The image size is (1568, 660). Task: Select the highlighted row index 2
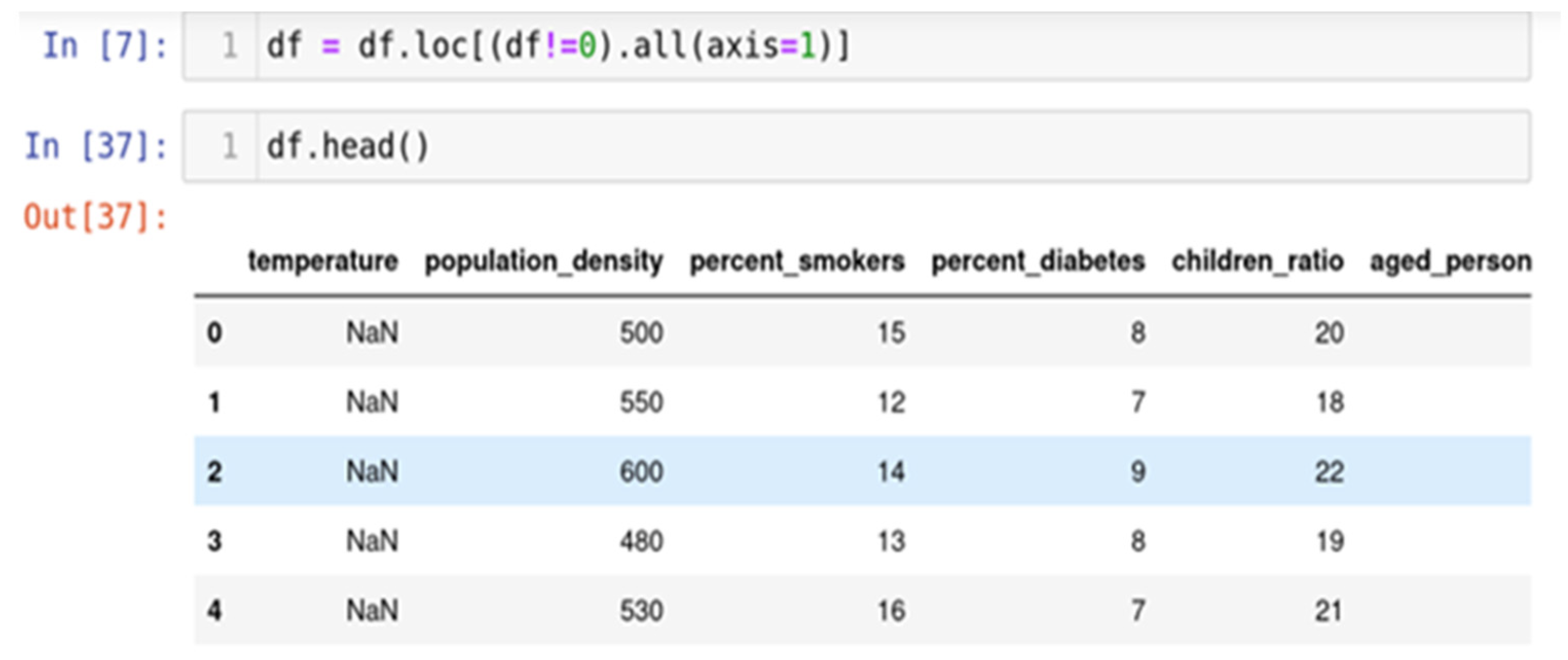coord(214,472)
